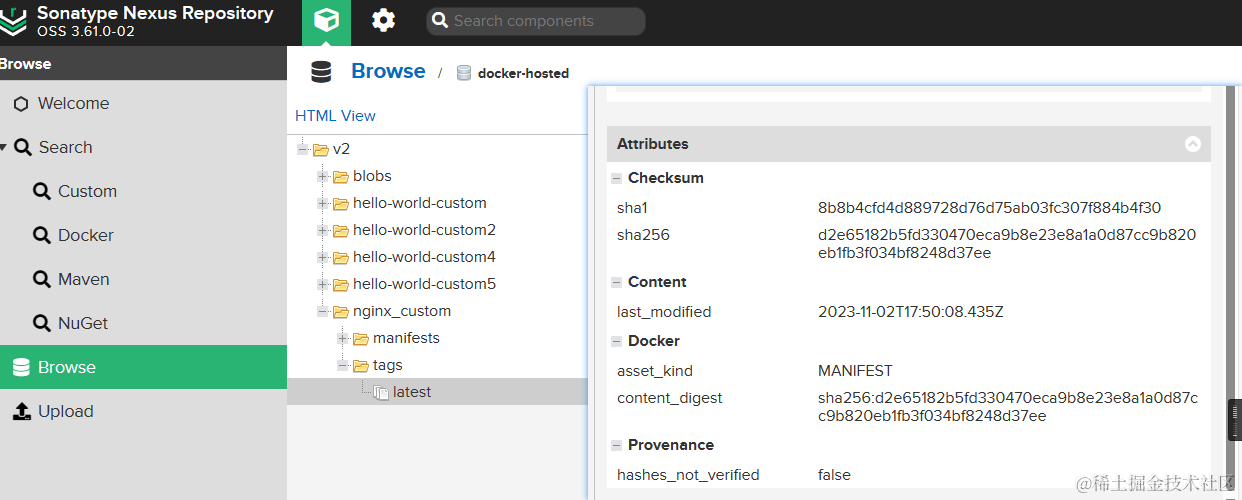Open the administration gear icon
The height and width of the screenshot is (500, 1242).
(x=383, y=21)
